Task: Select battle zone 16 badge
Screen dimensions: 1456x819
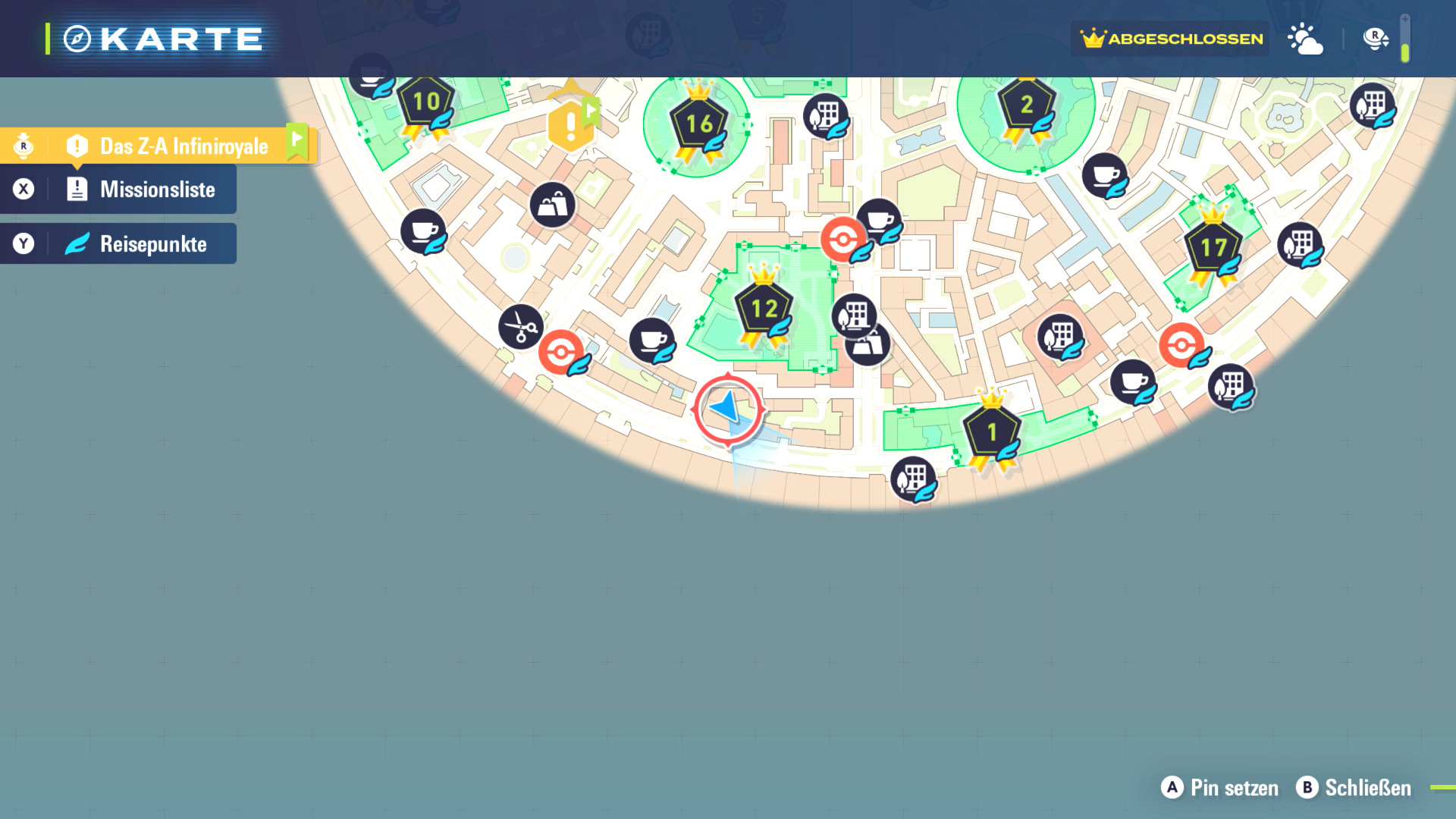Action: [698, 124]
